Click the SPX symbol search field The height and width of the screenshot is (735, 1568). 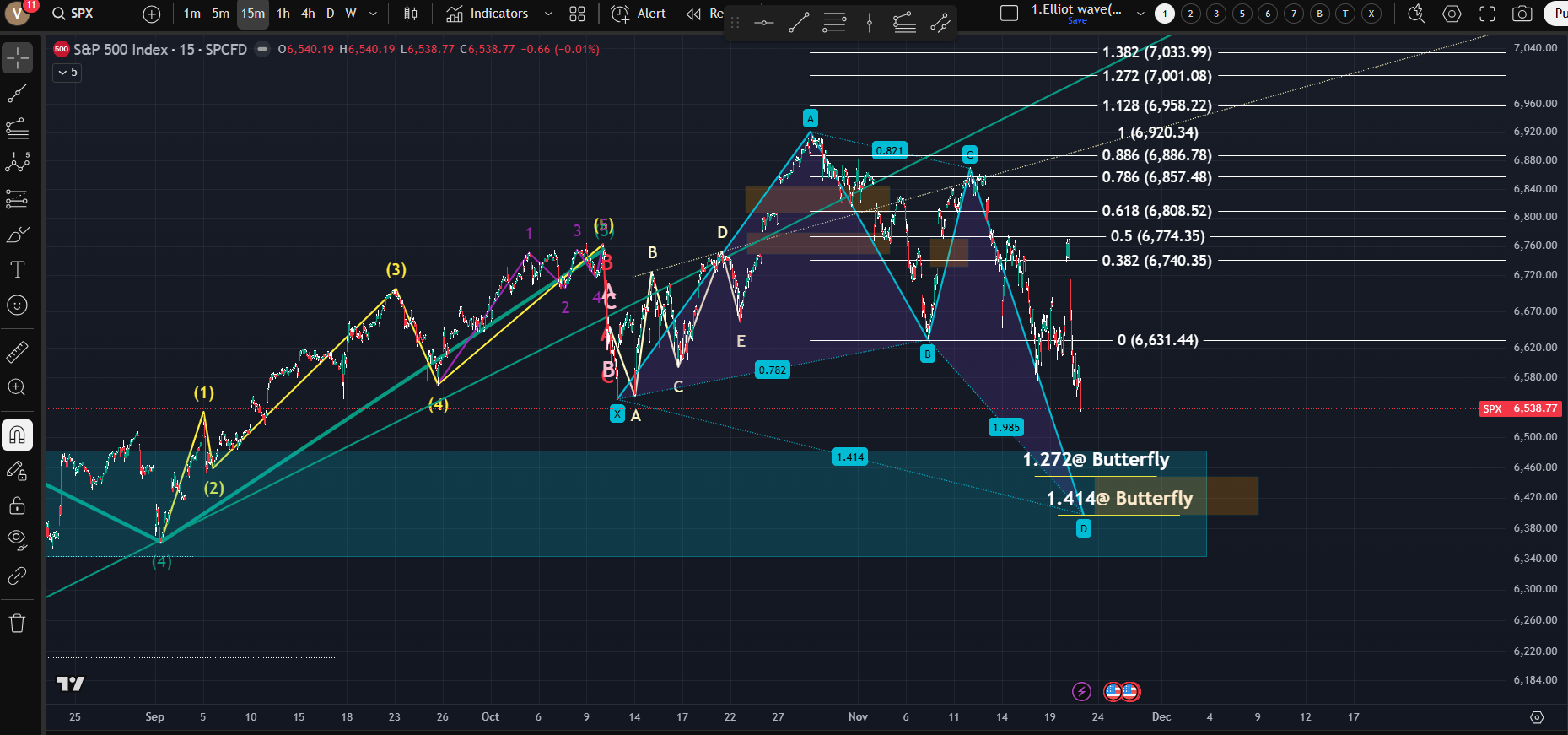pos(82,14)
